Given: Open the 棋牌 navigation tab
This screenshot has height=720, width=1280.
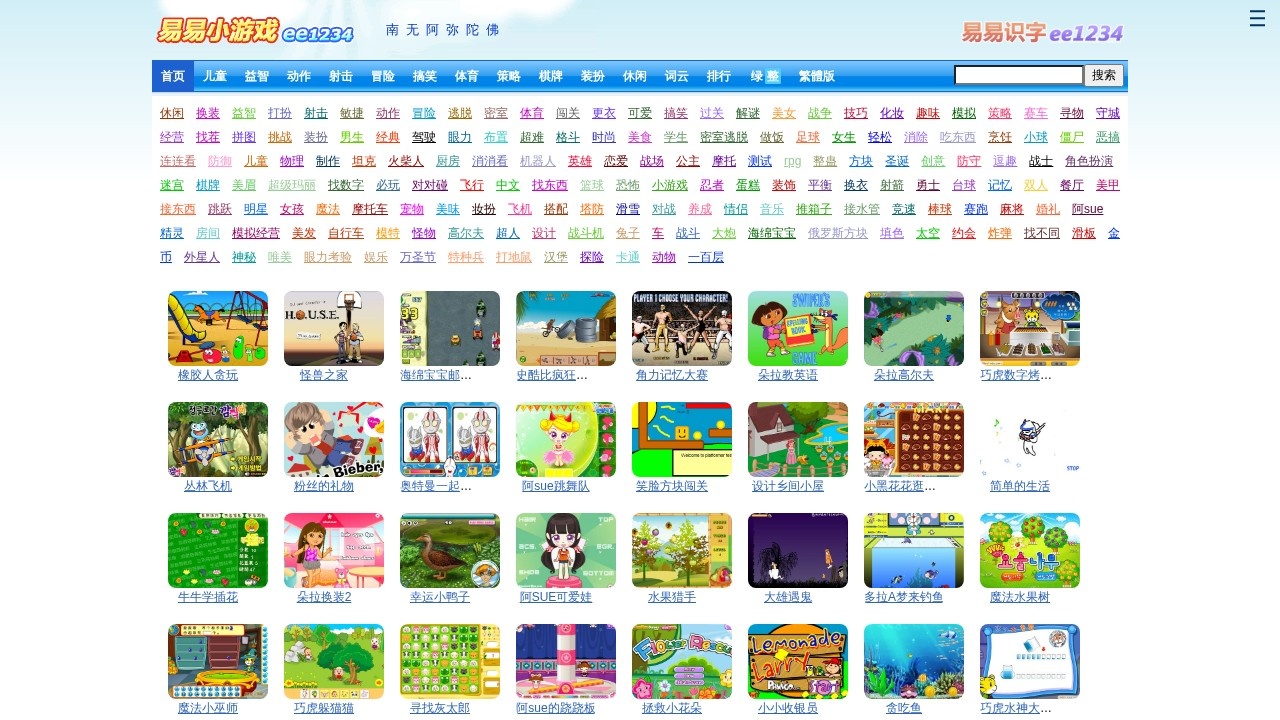Looking at the screenshot, I should click(551, 76).
